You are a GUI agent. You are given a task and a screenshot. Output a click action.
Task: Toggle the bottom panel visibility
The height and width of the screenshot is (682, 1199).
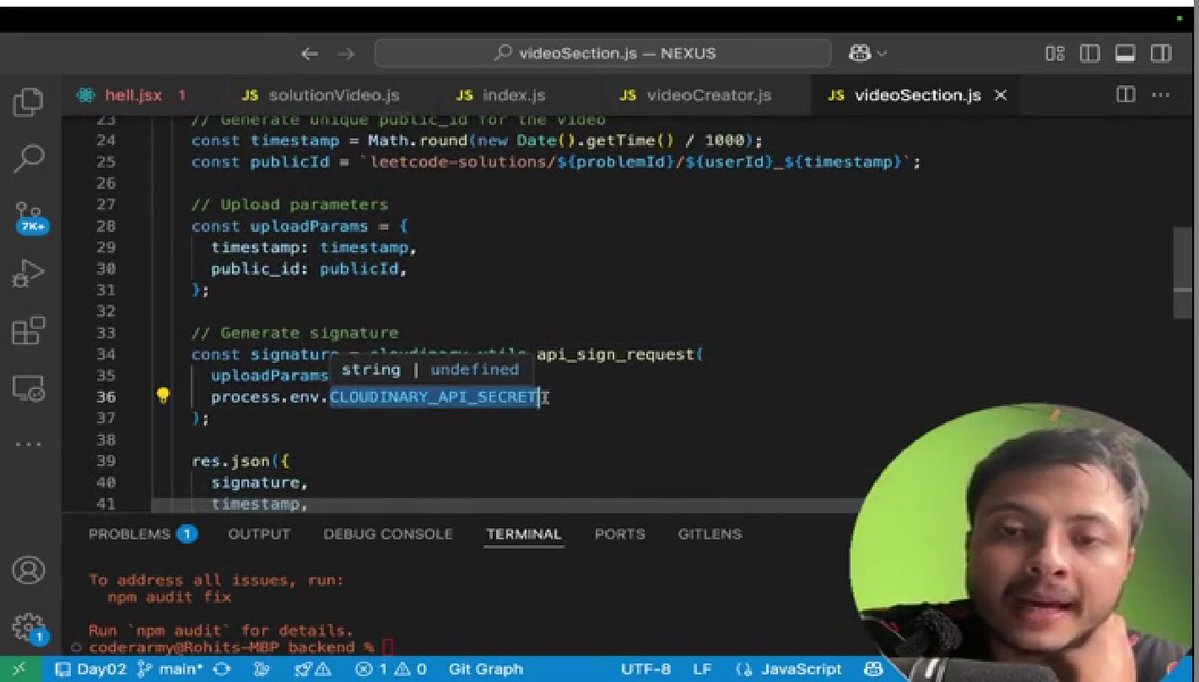(x=1125, y=54)
